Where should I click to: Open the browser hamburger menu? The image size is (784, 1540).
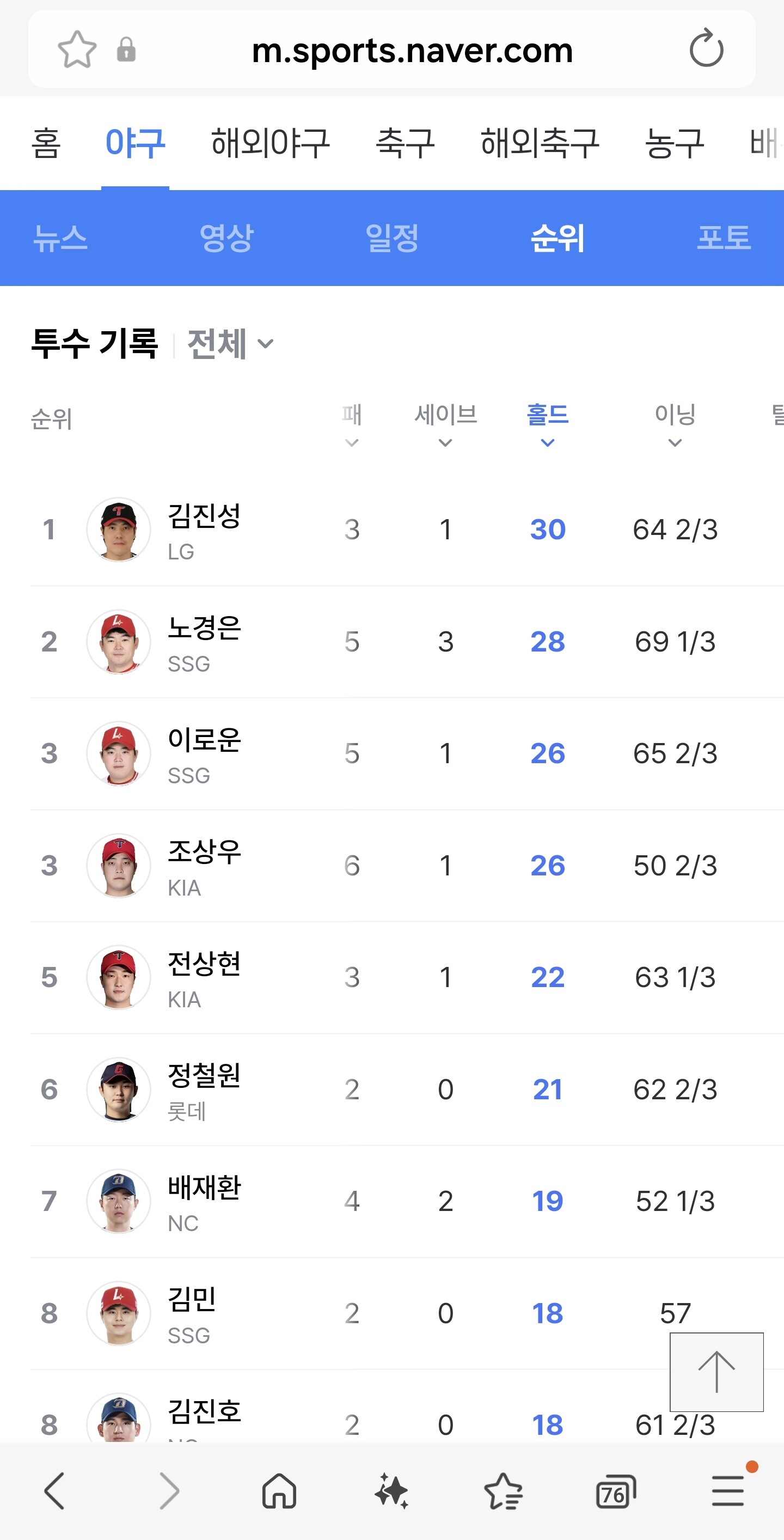(x=728, y=1492)
